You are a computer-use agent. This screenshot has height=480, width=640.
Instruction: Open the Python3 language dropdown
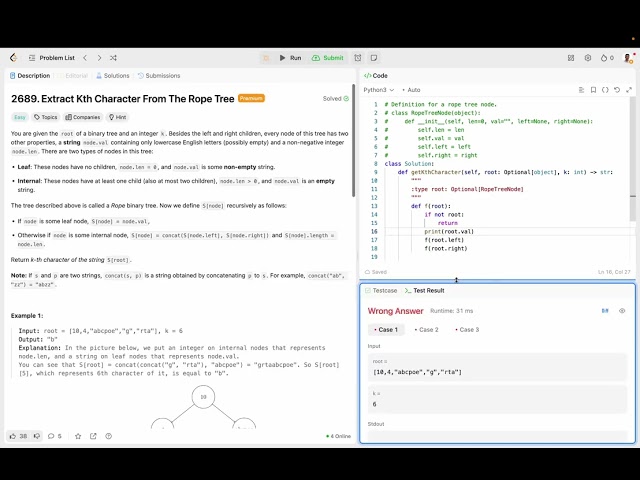point(379,90)
